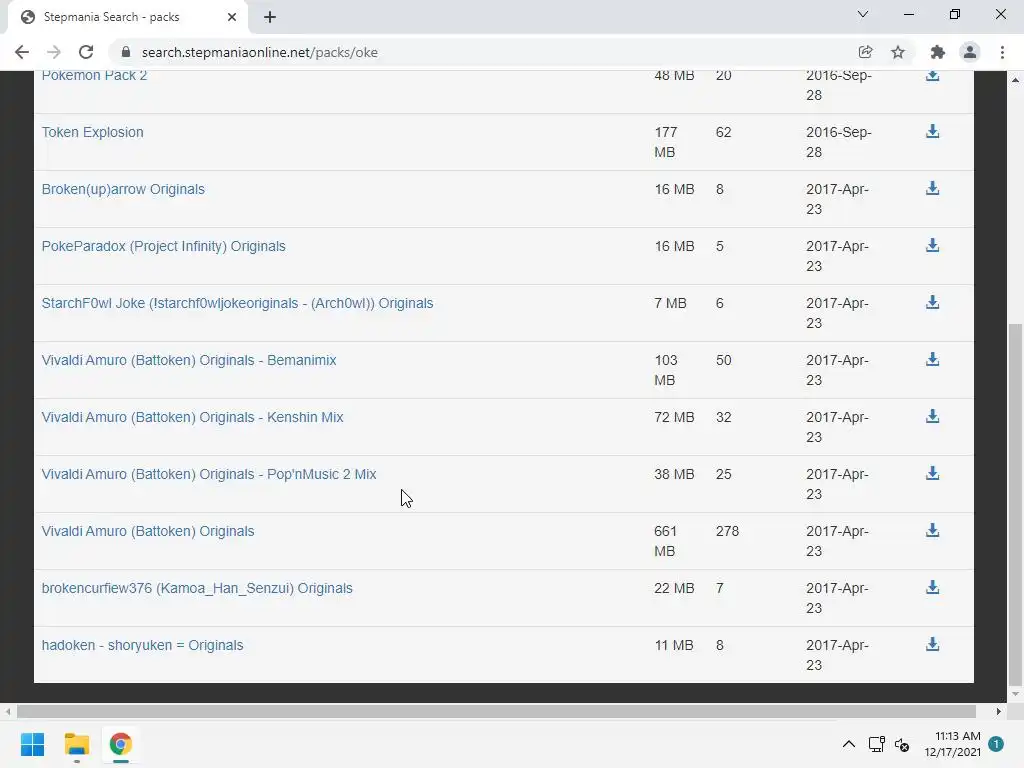The image size is (1024, 768).
Task: Open brokencurfiew376 (Kamoa_Han_Senzui) Originals link
Action: pyautogui.click(x=197, y=588)
